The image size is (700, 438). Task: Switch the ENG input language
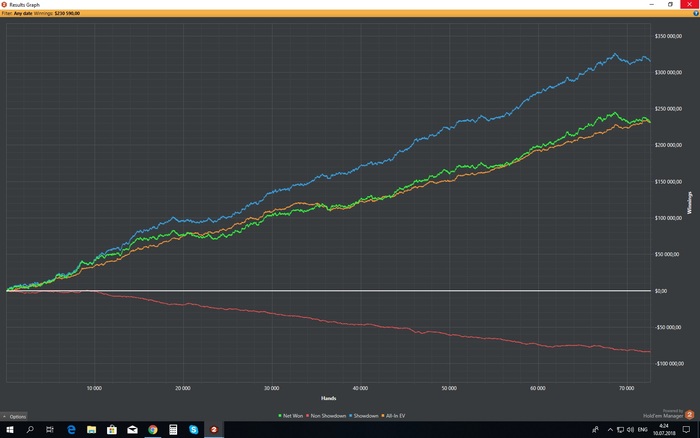[642, 430]
